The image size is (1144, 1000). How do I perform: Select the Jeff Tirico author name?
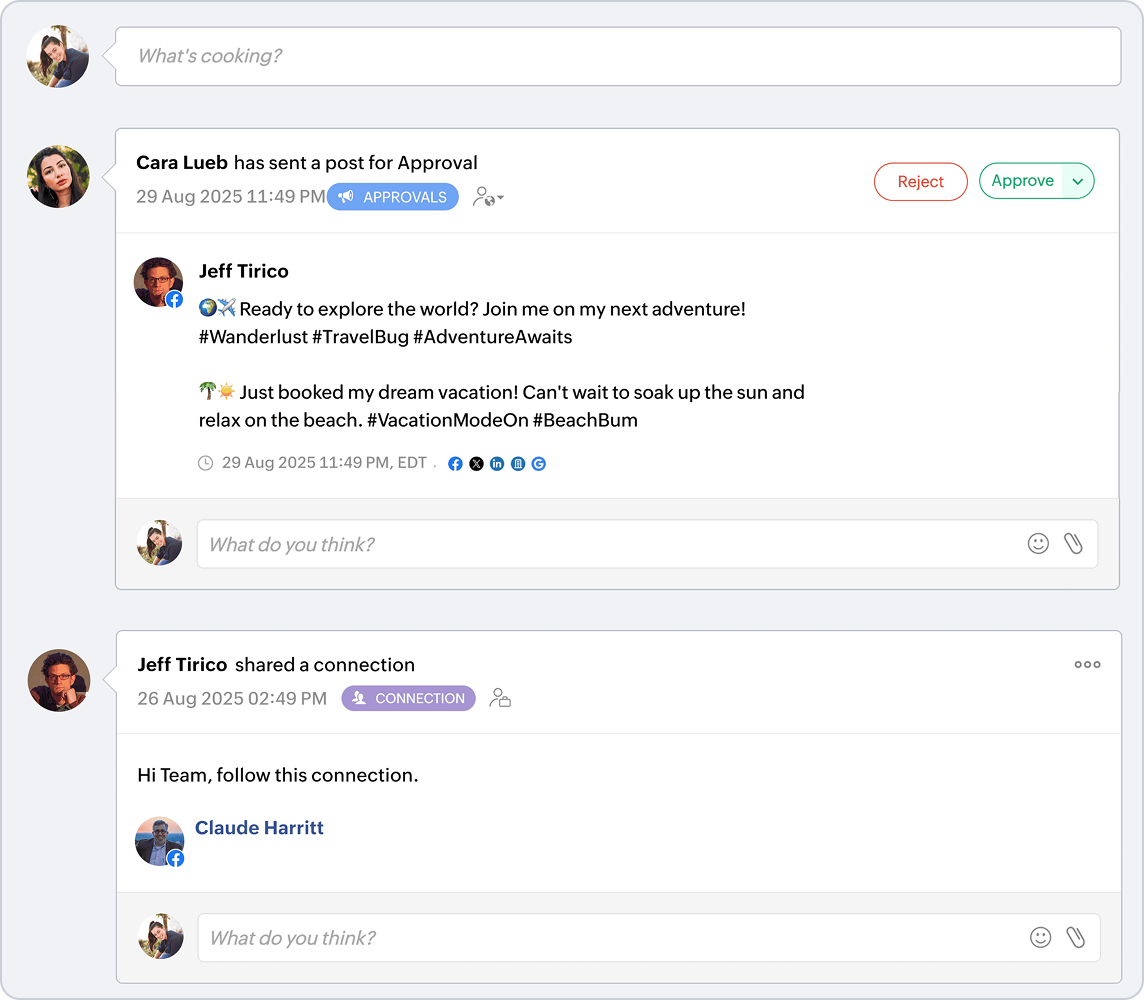point(244,271)
